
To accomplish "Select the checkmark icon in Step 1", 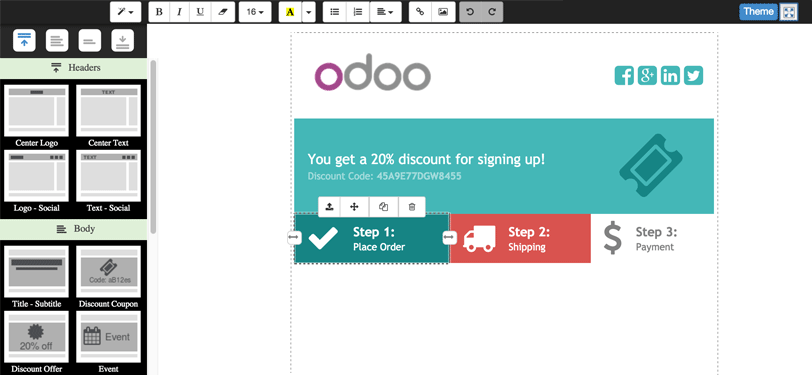I will [323, 238].
